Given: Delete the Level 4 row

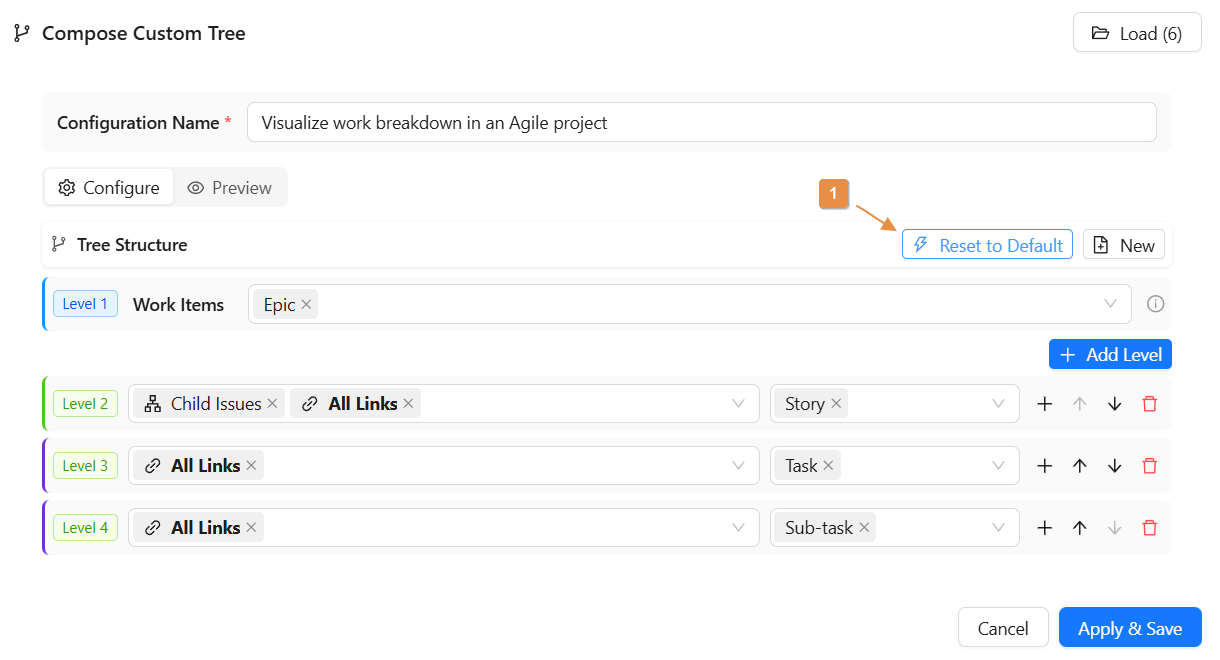Looking at the screenshot, I should (x=1150, y=528).
